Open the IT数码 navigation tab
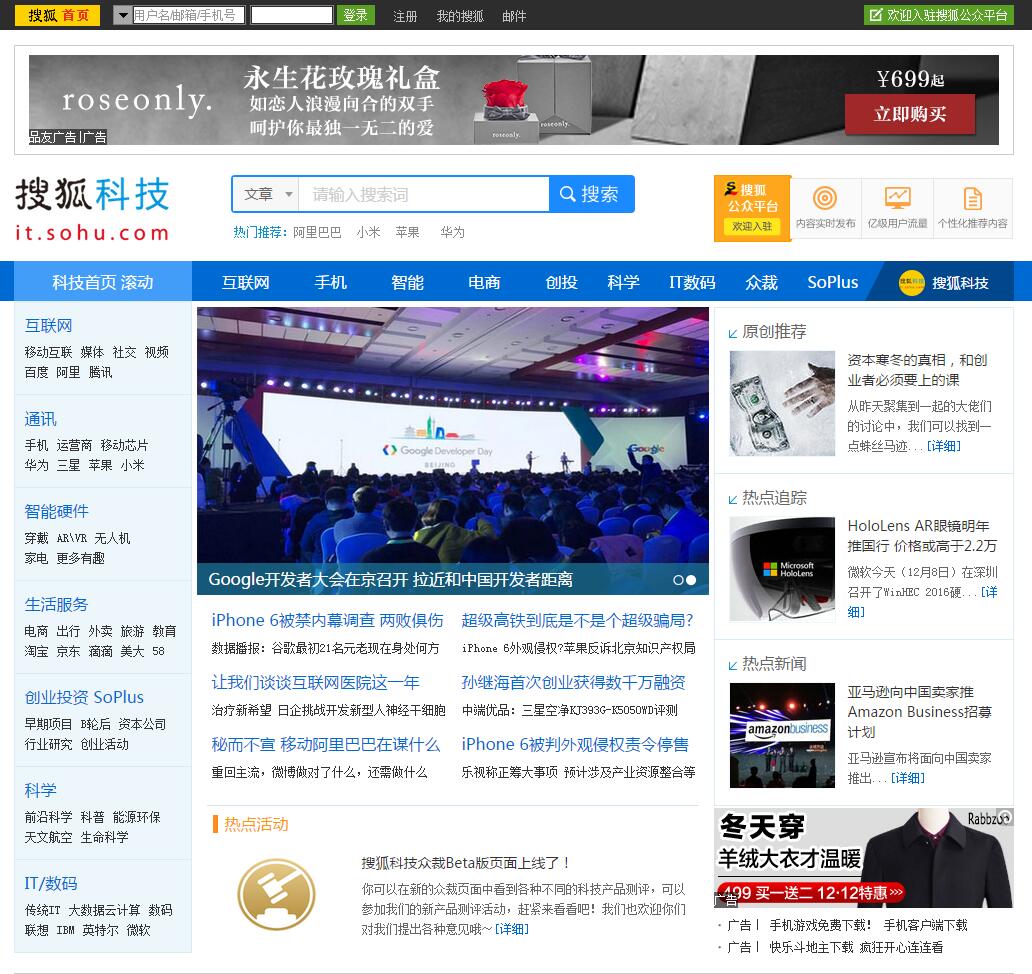 pos(692,282)
